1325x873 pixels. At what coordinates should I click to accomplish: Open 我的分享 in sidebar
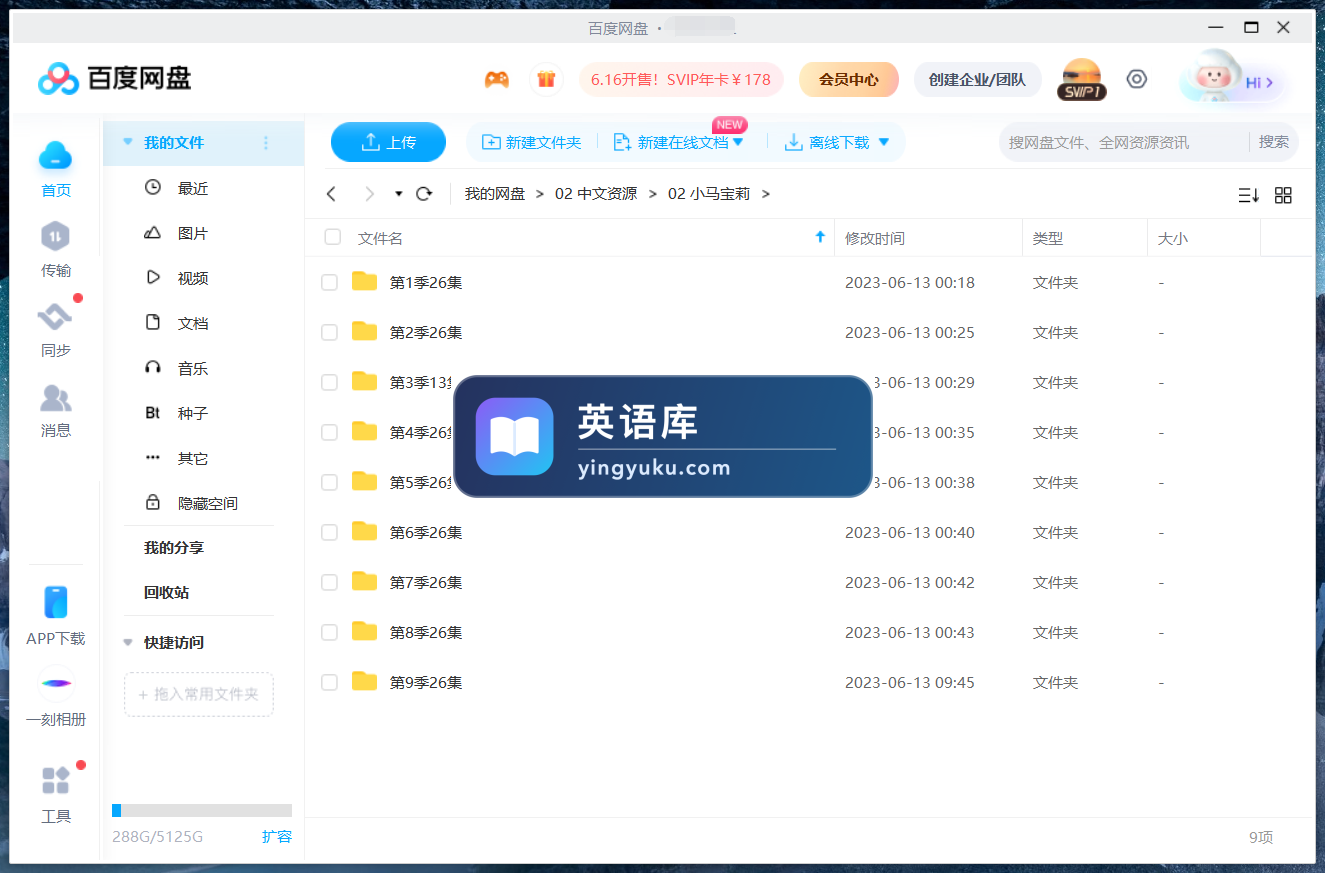[174, 548]
